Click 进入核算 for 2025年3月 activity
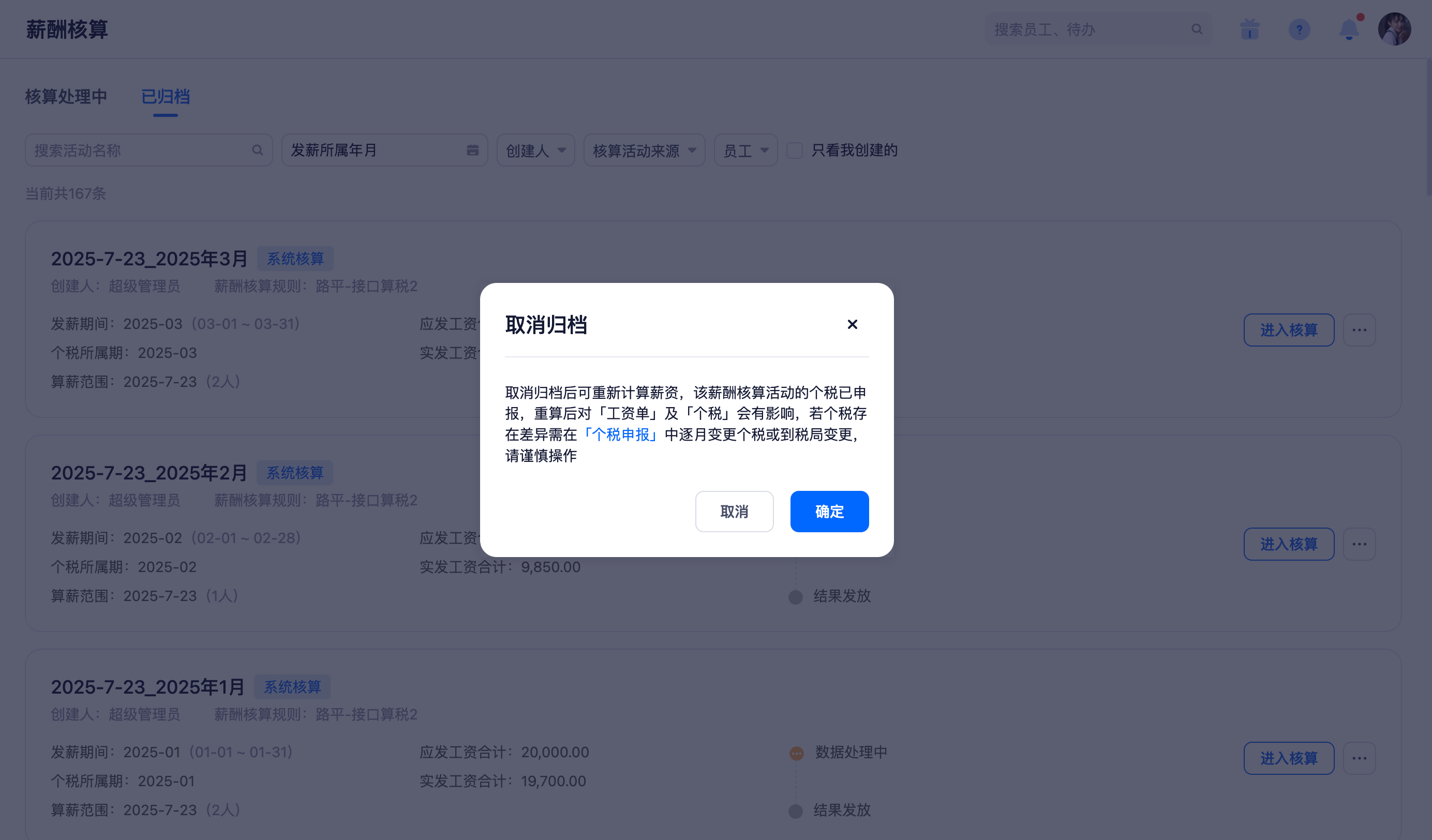Screen dimensions: 1432x840 click(x=1289, y=329)
